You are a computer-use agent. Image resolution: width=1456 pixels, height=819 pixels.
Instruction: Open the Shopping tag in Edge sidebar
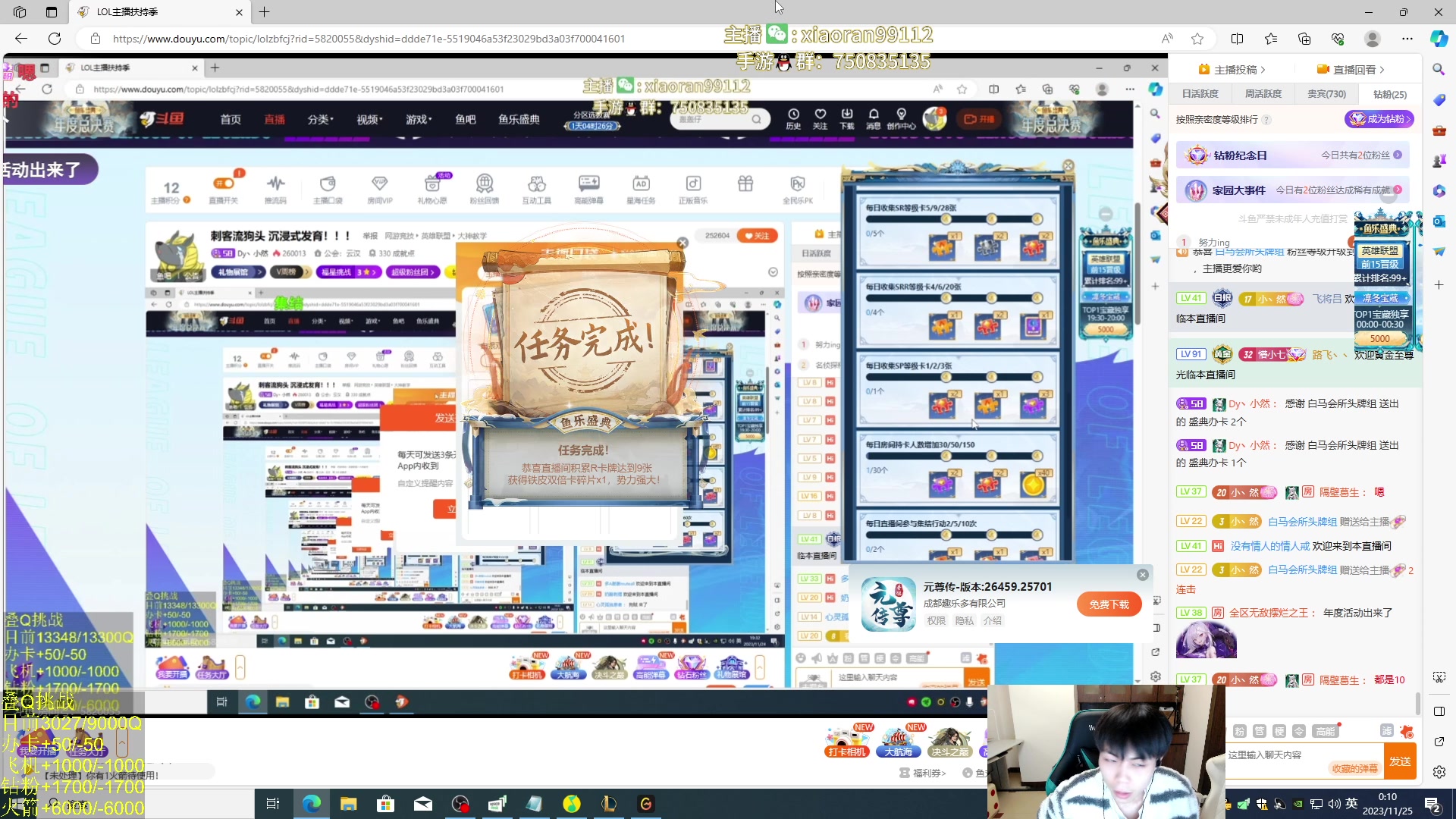pos(1439,100)
